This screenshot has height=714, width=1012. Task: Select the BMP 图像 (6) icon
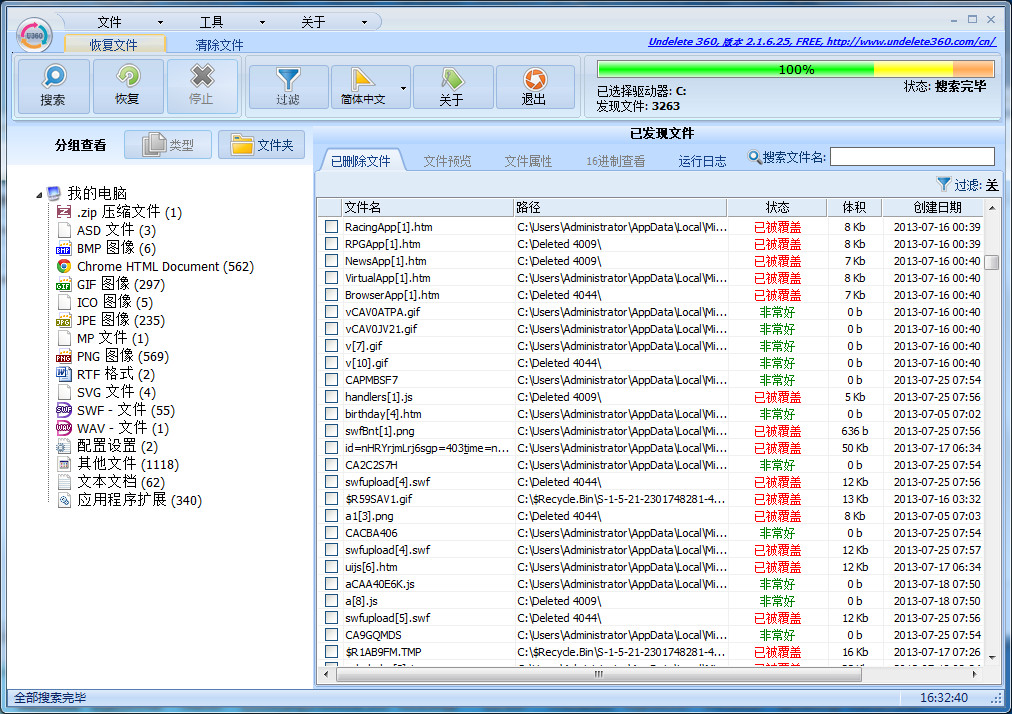(64, 248)
